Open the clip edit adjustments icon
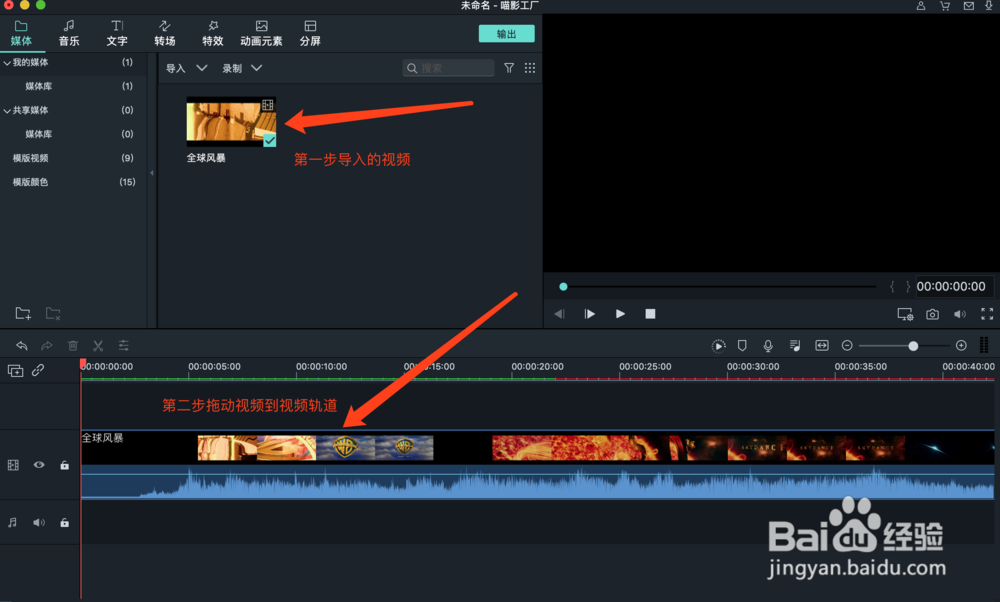Viewport: 1000px width, 602px height. tap(124, 346)
